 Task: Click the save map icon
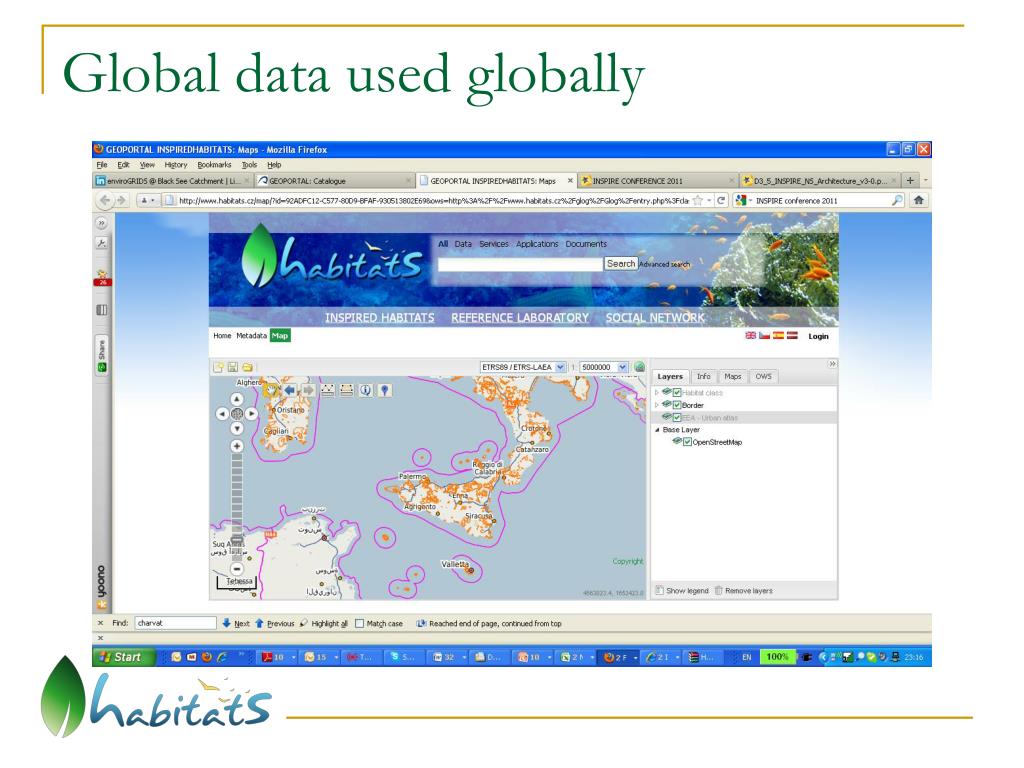click(233, 367)
